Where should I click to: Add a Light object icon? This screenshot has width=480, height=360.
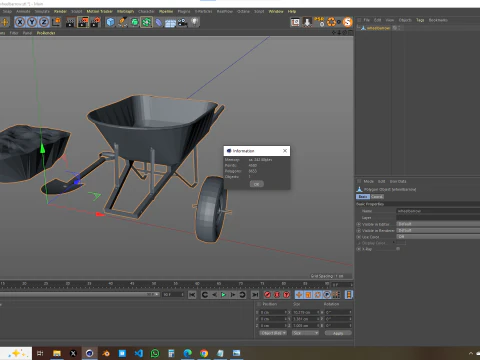(195, 22)
